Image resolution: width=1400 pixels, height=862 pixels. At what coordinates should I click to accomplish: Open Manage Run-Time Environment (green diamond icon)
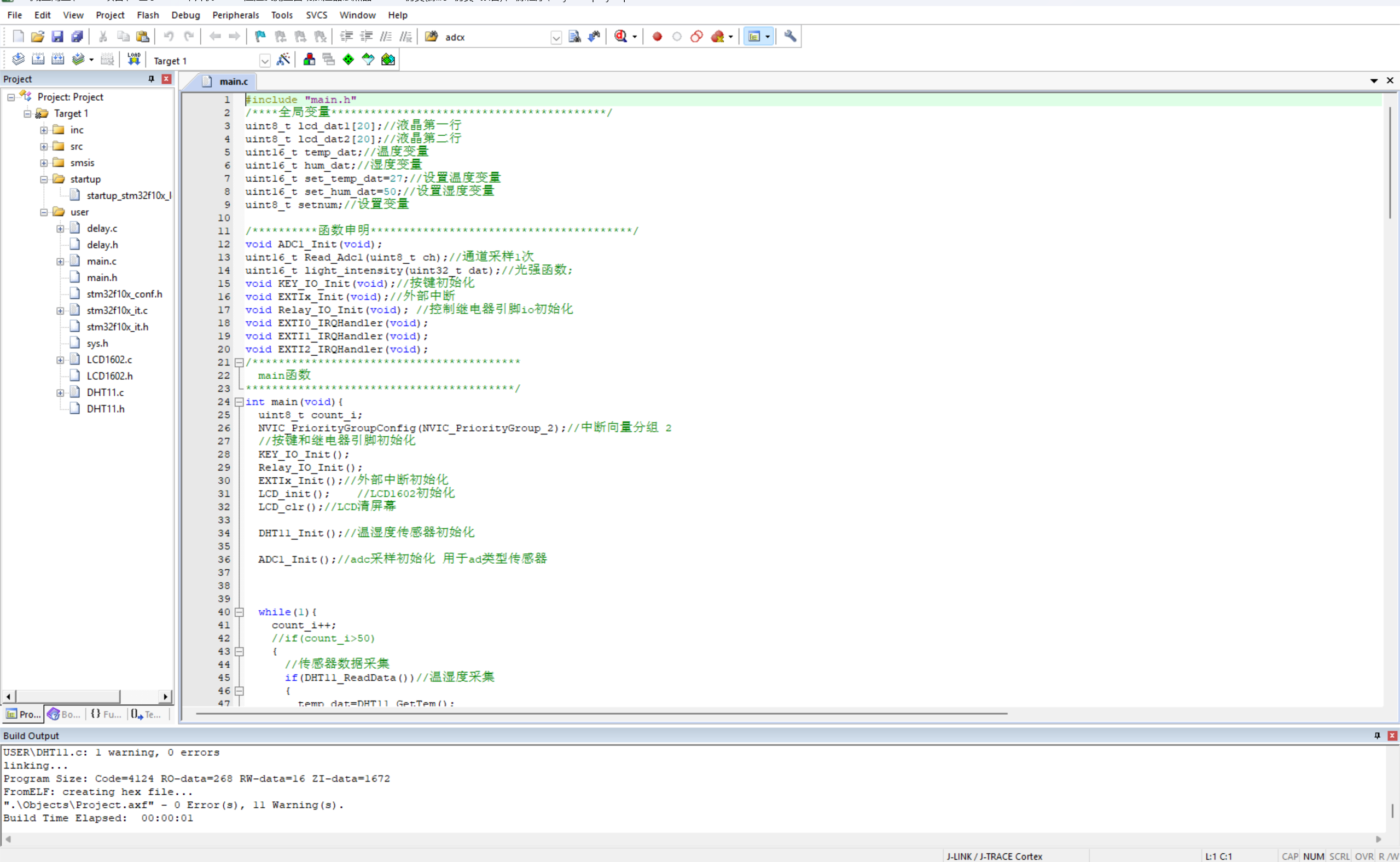tap(348, 59)
